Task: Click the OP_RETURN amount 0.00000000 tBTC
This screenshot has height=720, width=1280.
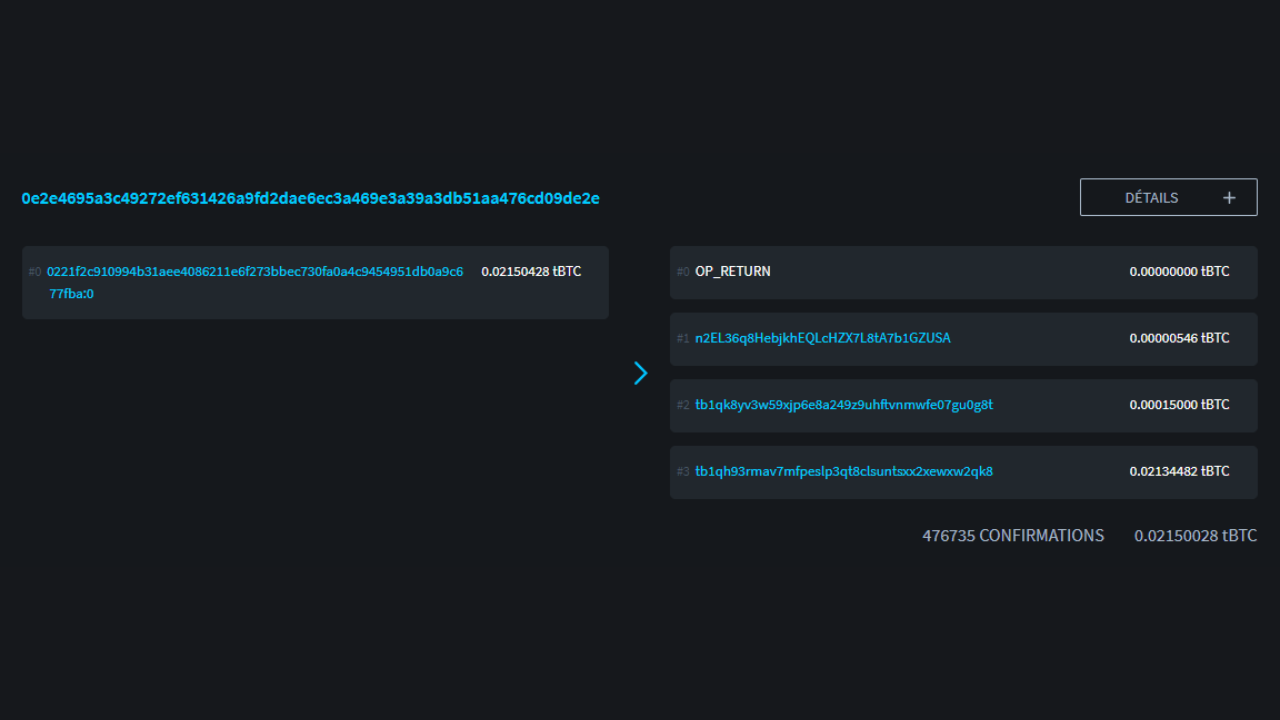Action: tap(1179, 271)
